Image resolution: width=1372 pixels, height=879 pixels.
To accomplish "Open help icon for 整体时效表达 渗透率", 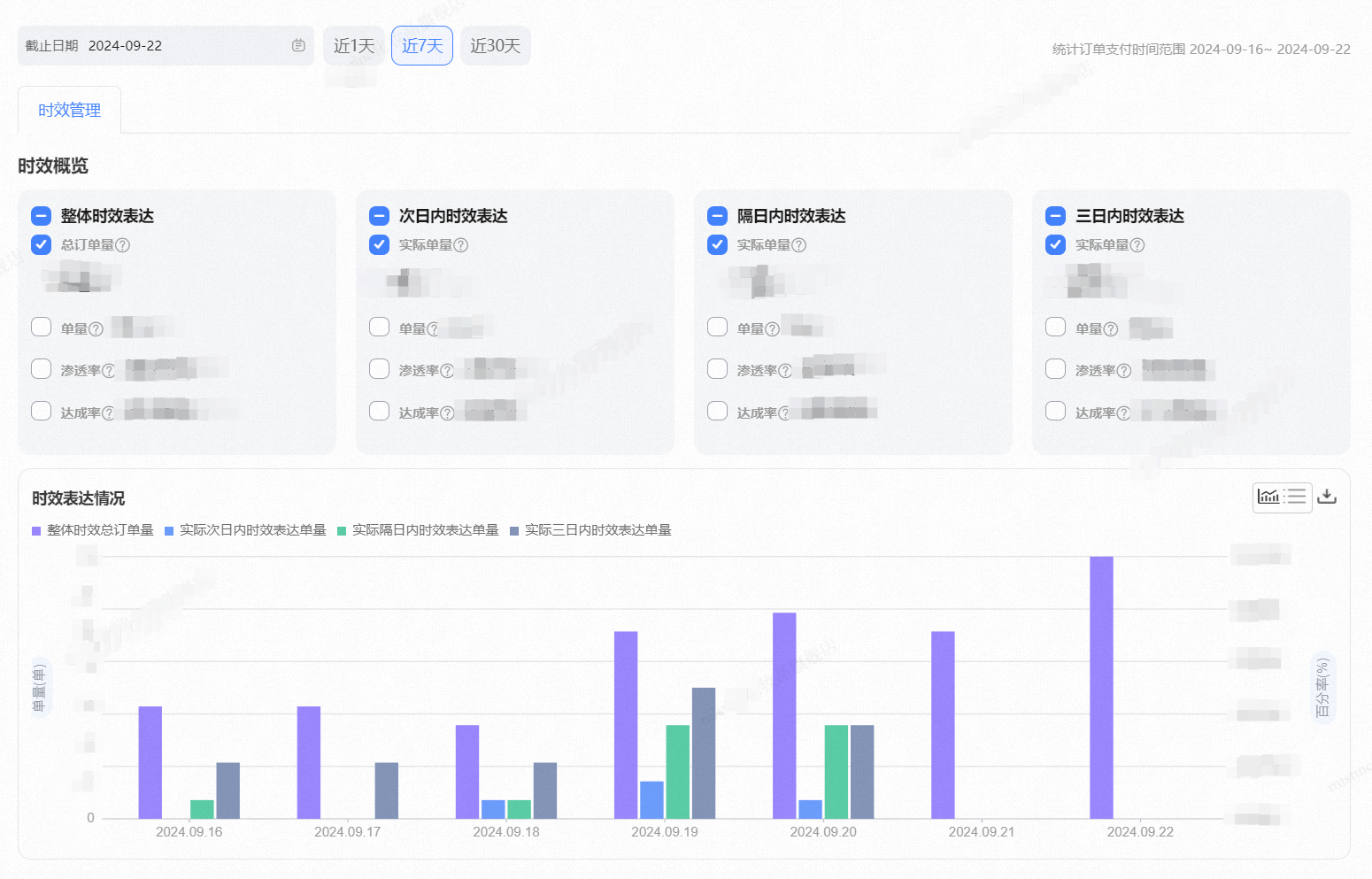I will click(109, 371).
